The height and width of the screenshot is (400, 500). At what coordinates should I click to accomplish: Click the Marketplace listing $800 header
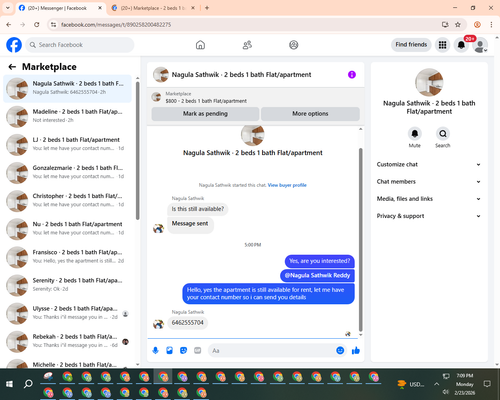(256, 97)
